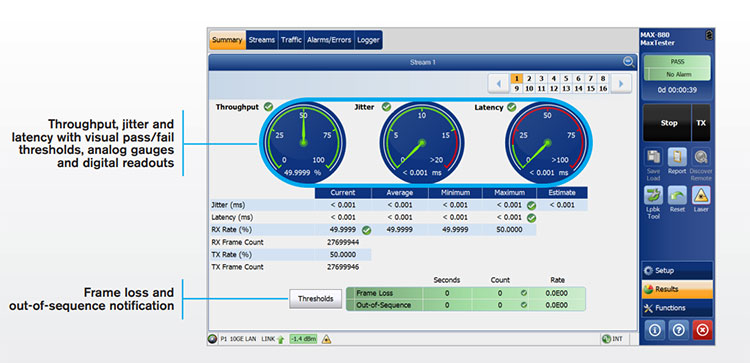Select stream 16 in the stream grid
Image resolution: width=750 pixels, height=363 pixels.
point(603,88)
